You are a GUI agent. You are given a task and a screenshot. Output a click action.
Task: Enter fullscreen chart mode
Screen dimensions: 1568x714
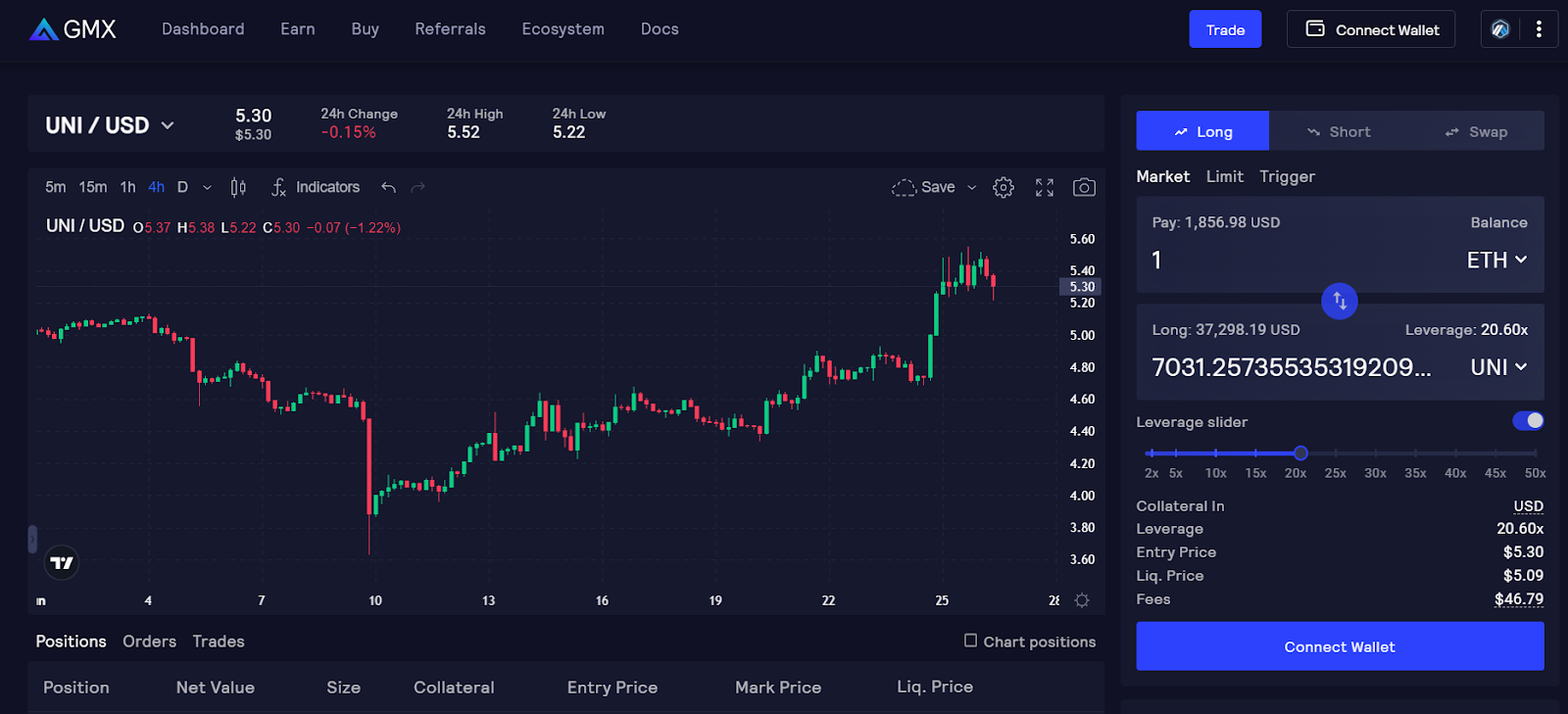pos(1045,187)
